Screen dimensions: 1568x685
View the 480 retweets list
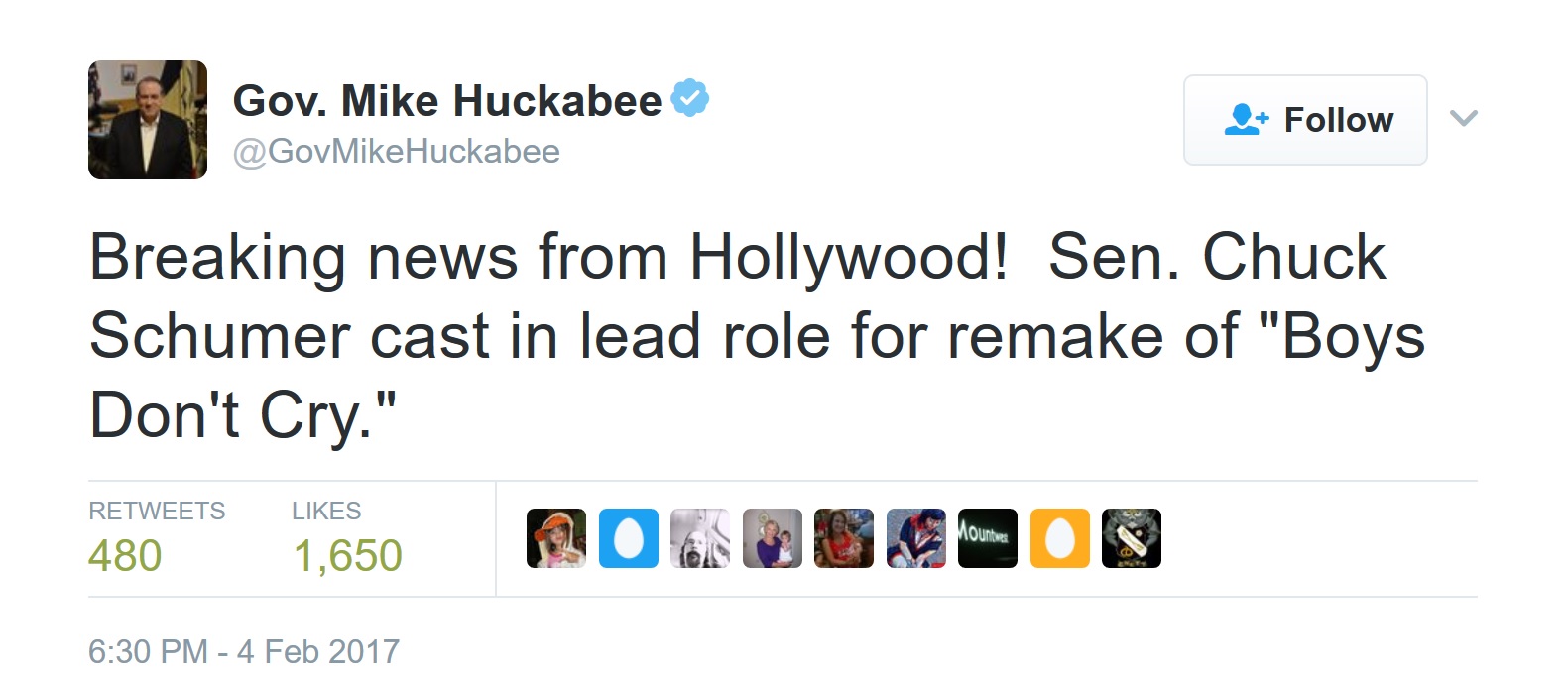click(125, 555)
